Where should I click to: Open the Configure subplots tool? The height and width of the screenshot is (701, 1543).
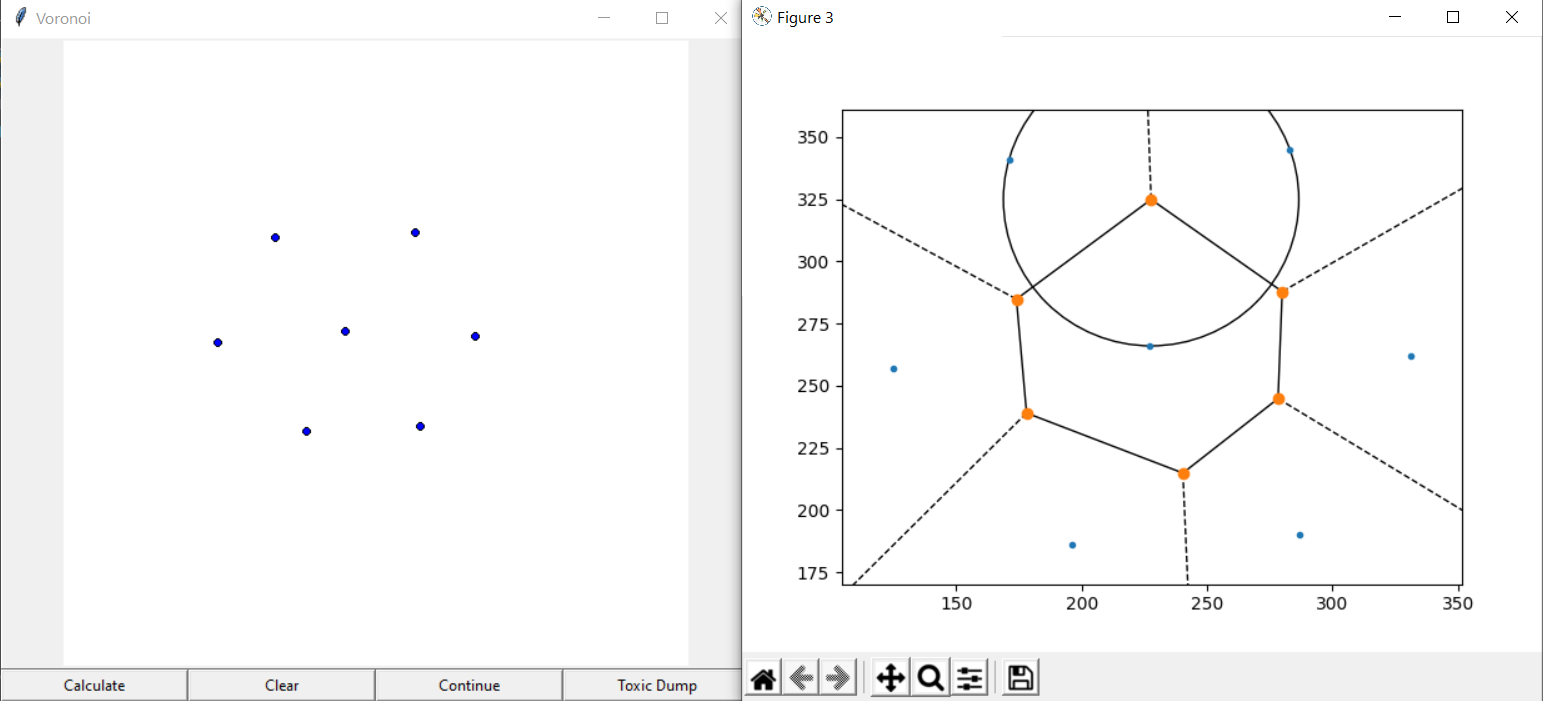[969, 679]
